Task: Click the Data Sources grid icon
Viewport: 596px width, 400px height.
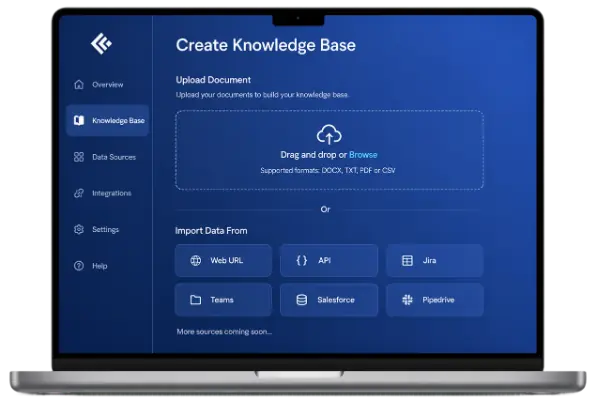Action: tap(79, 157)
